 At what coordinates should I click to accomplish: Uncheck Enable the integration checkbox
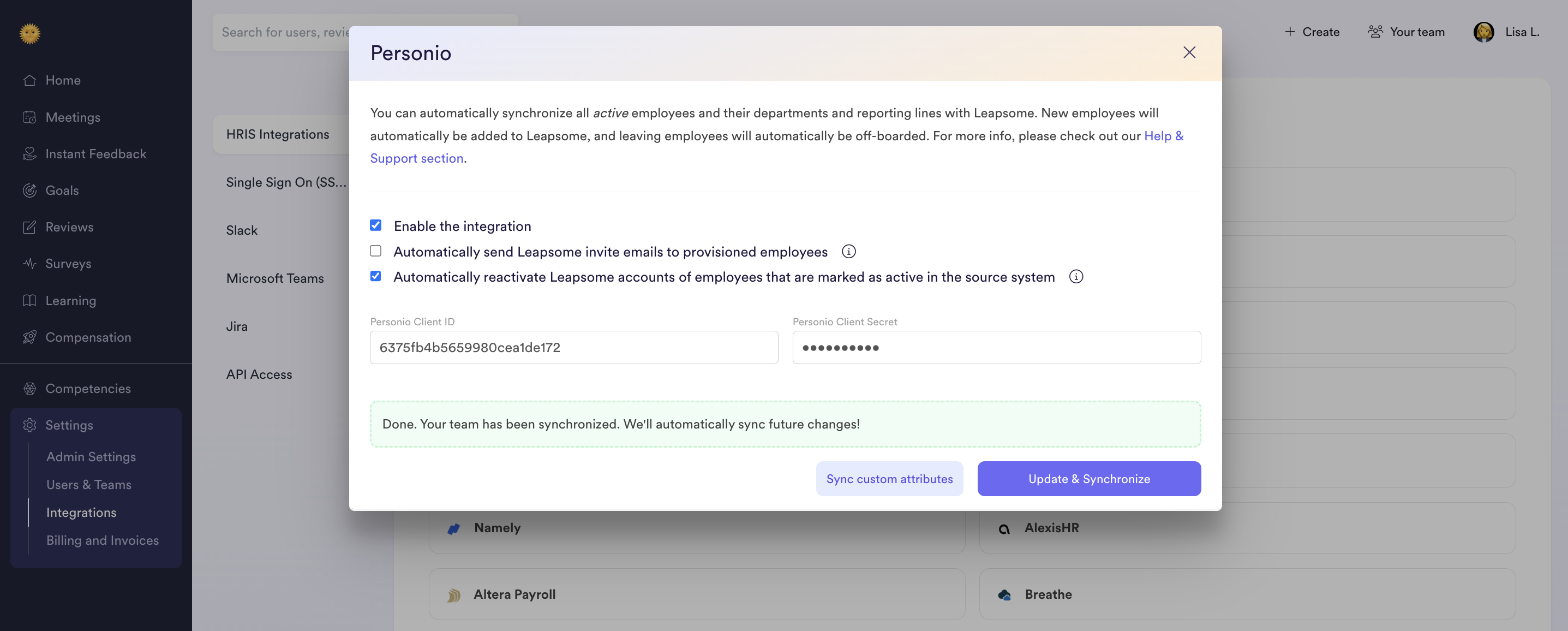coord(375,225)
